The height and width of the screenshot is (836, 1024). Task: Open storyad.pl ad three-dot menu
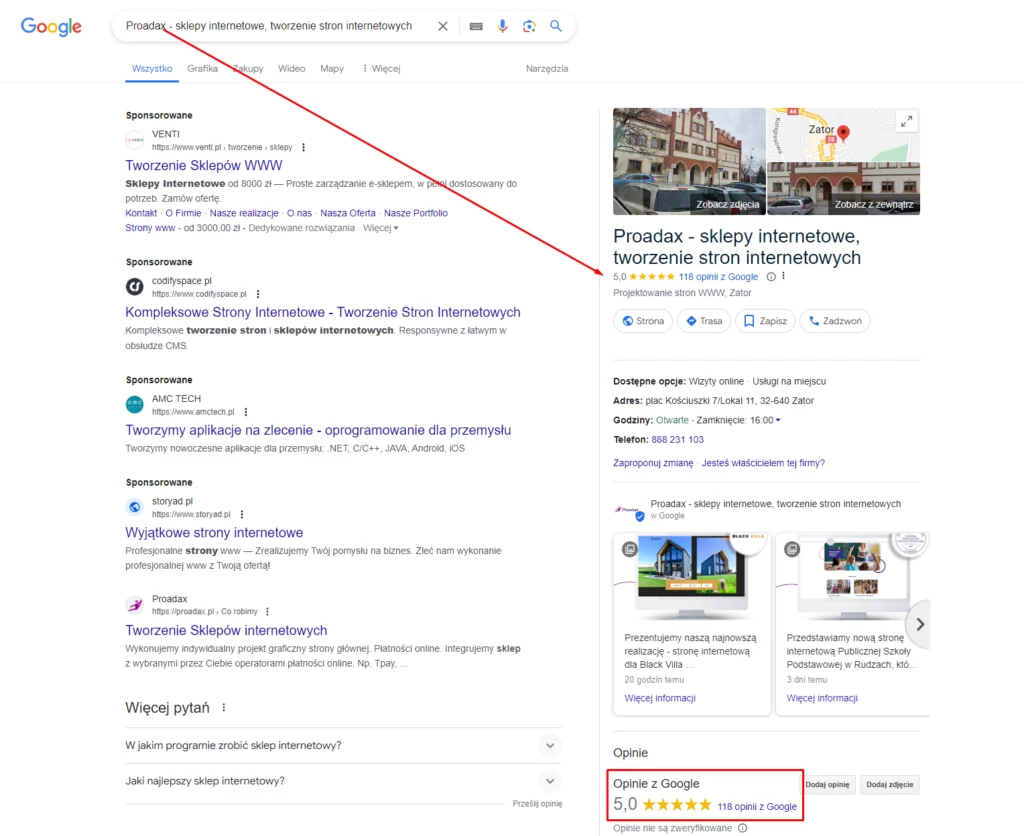point(242,515)
